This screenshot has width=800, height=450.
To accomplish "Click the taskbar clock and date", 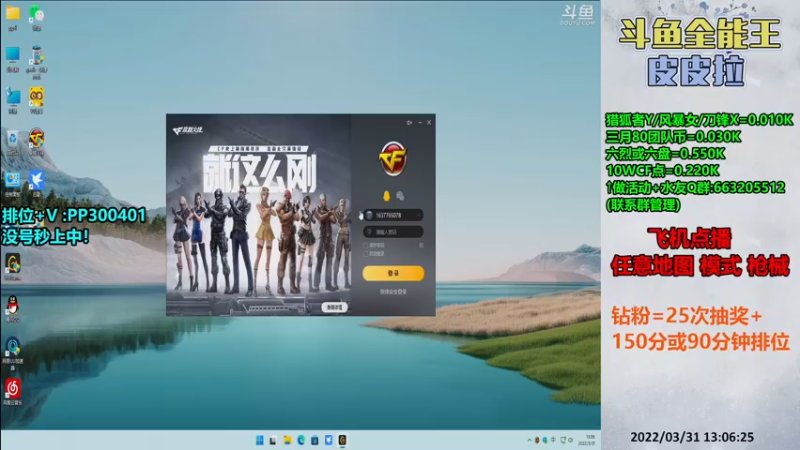I will pos(589,440).
